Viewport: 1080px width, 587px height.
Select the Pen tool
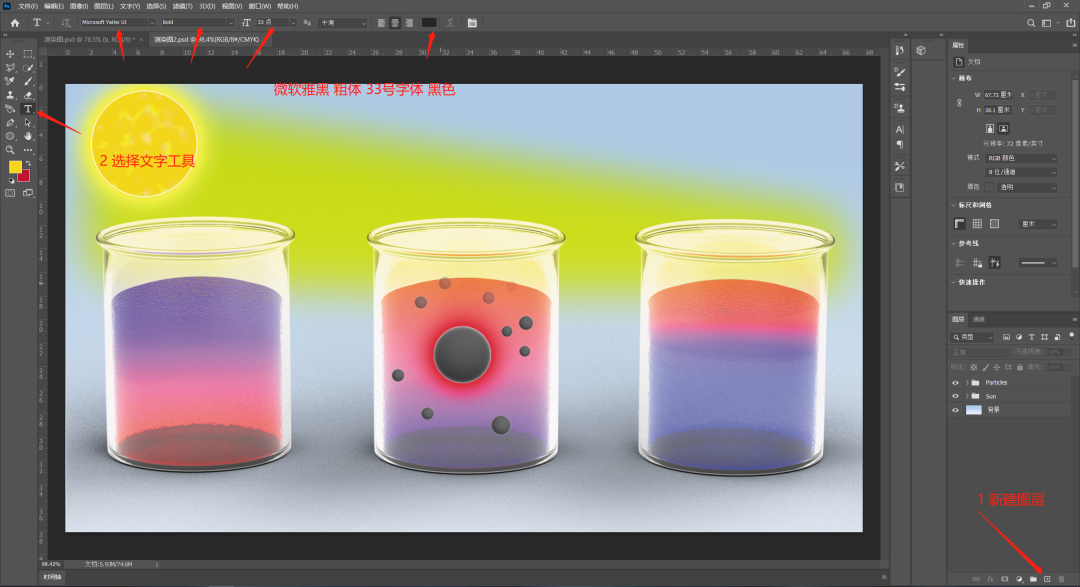coord(10,123)
